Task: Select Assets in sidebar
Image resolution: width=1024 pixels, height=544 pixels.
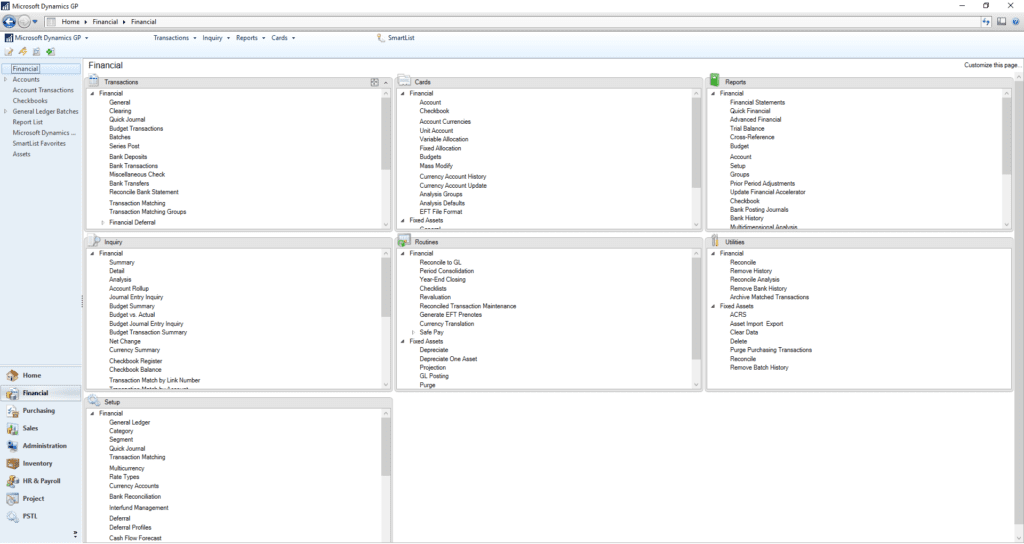Action: pyautogui.click(x=22, y=154)
